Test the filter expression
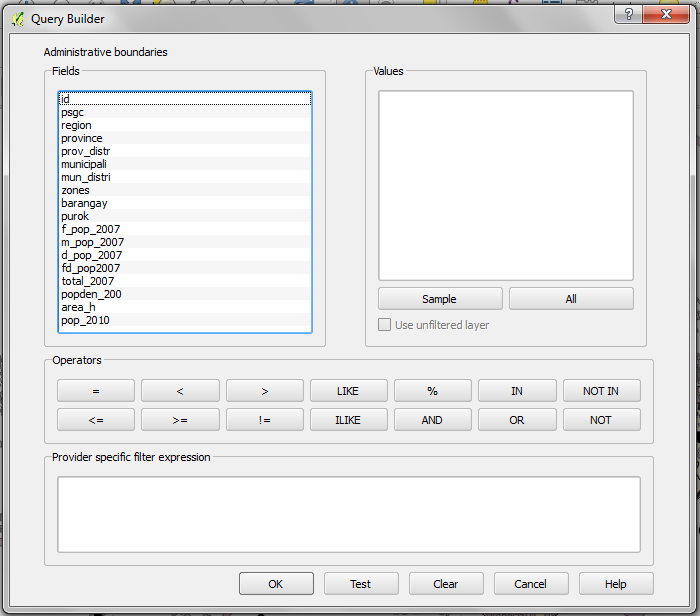 coord(361,584)
